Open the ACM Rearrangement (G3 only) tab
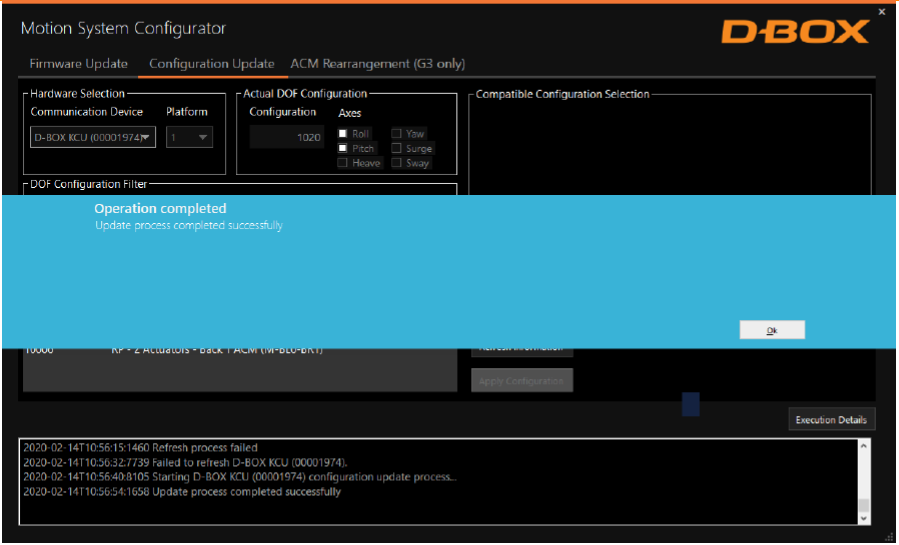The height and width of the screenshot is (545, 899). (x=377, y=64)
